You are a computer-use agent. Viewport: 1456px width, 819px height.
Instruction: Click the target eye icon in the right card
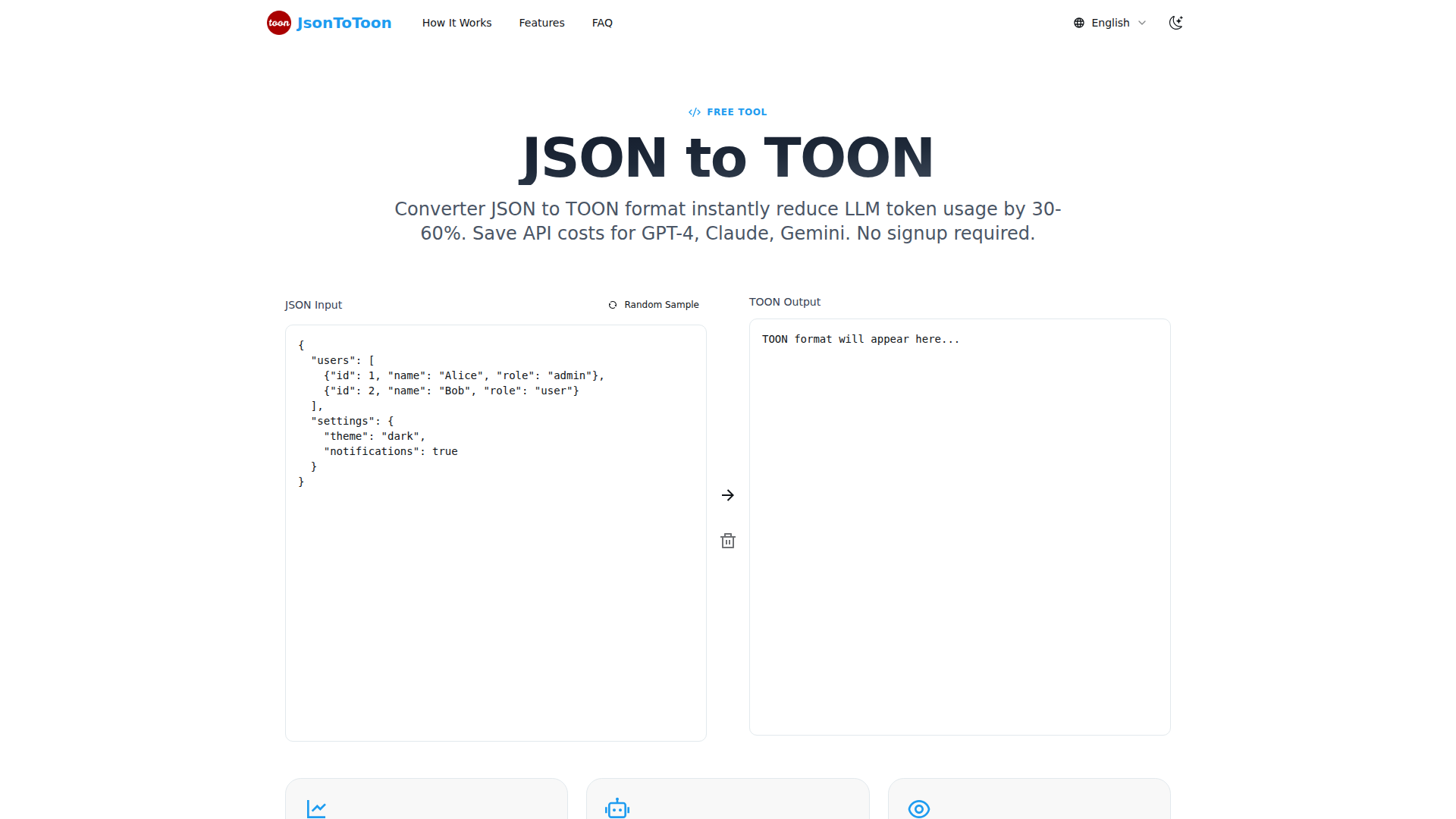919,808
